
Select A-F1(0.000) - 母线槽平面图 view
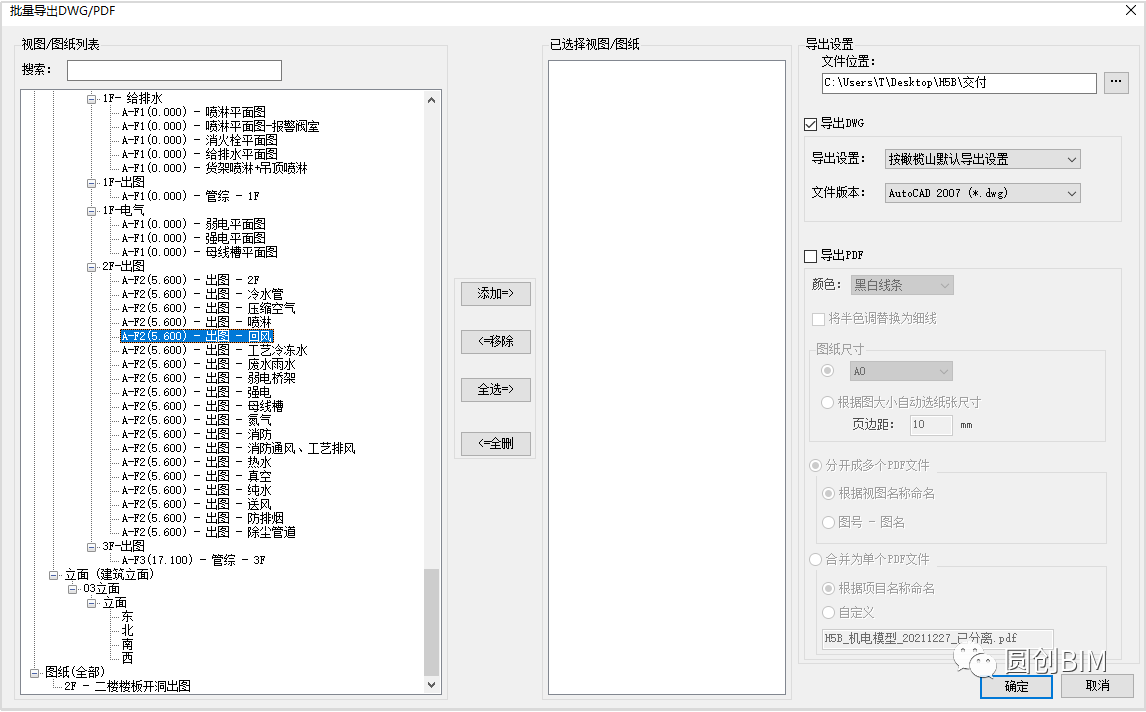(200, 252)
